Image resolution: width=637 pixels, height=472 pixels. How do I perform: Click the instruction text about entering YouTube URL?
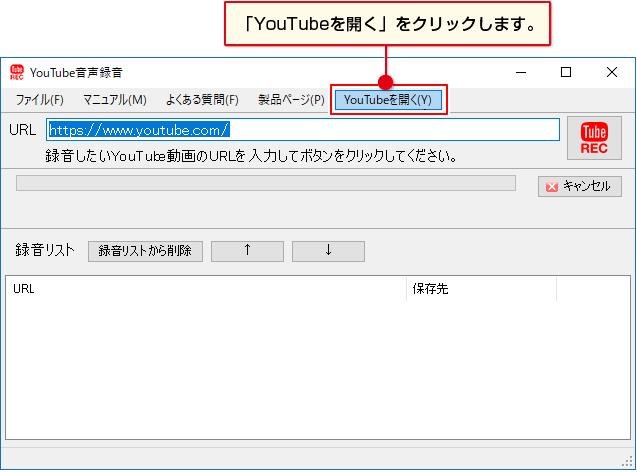coord(251,156)
